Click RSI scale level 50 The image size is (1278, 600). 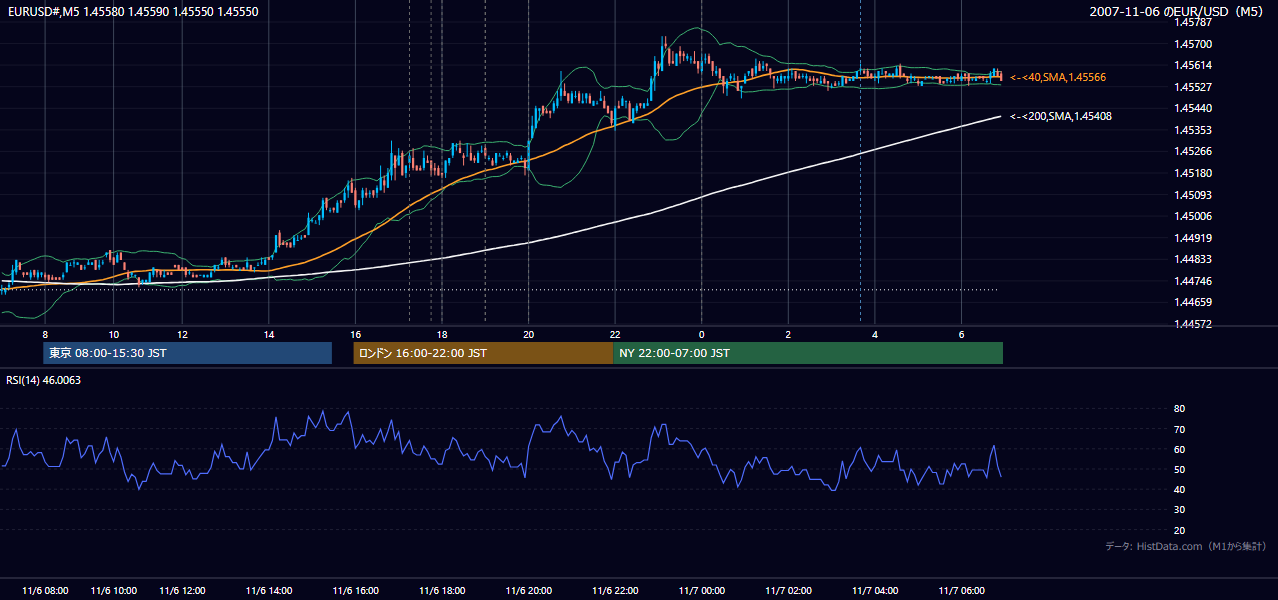pos(1179,469)
